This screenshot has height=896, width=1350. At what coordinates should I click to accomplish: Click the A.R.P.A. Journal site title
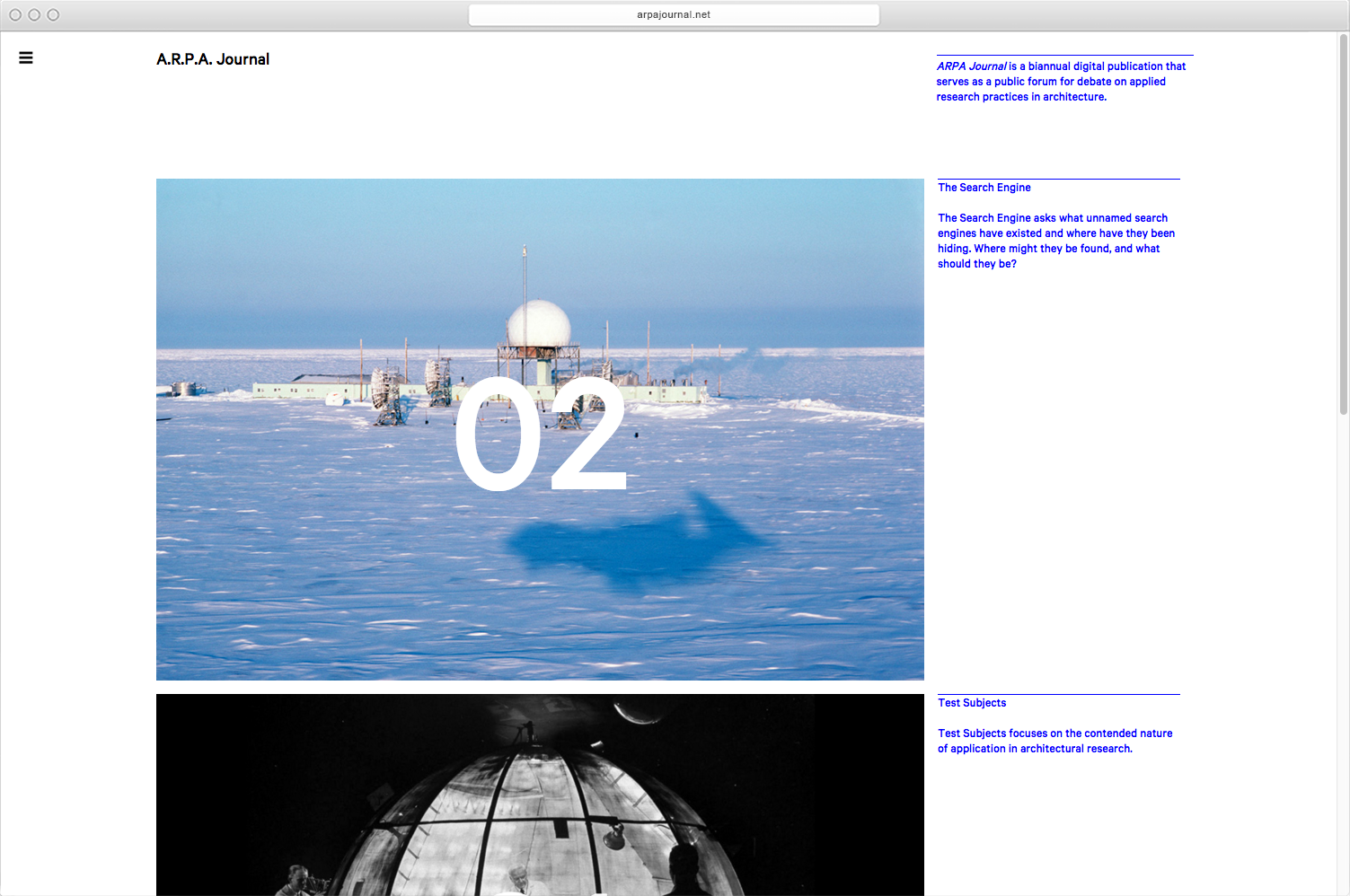213,59
